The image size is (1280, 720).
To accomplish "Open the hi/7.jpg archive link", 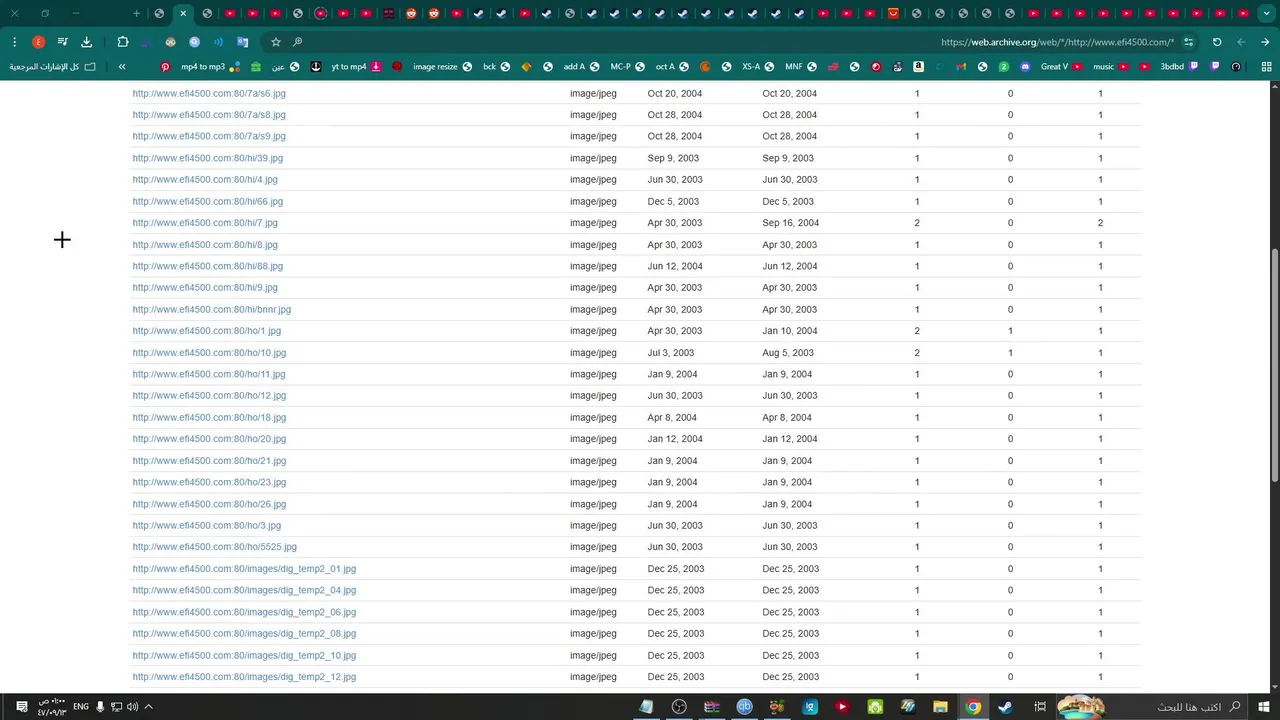I will (x=205, y=223).
